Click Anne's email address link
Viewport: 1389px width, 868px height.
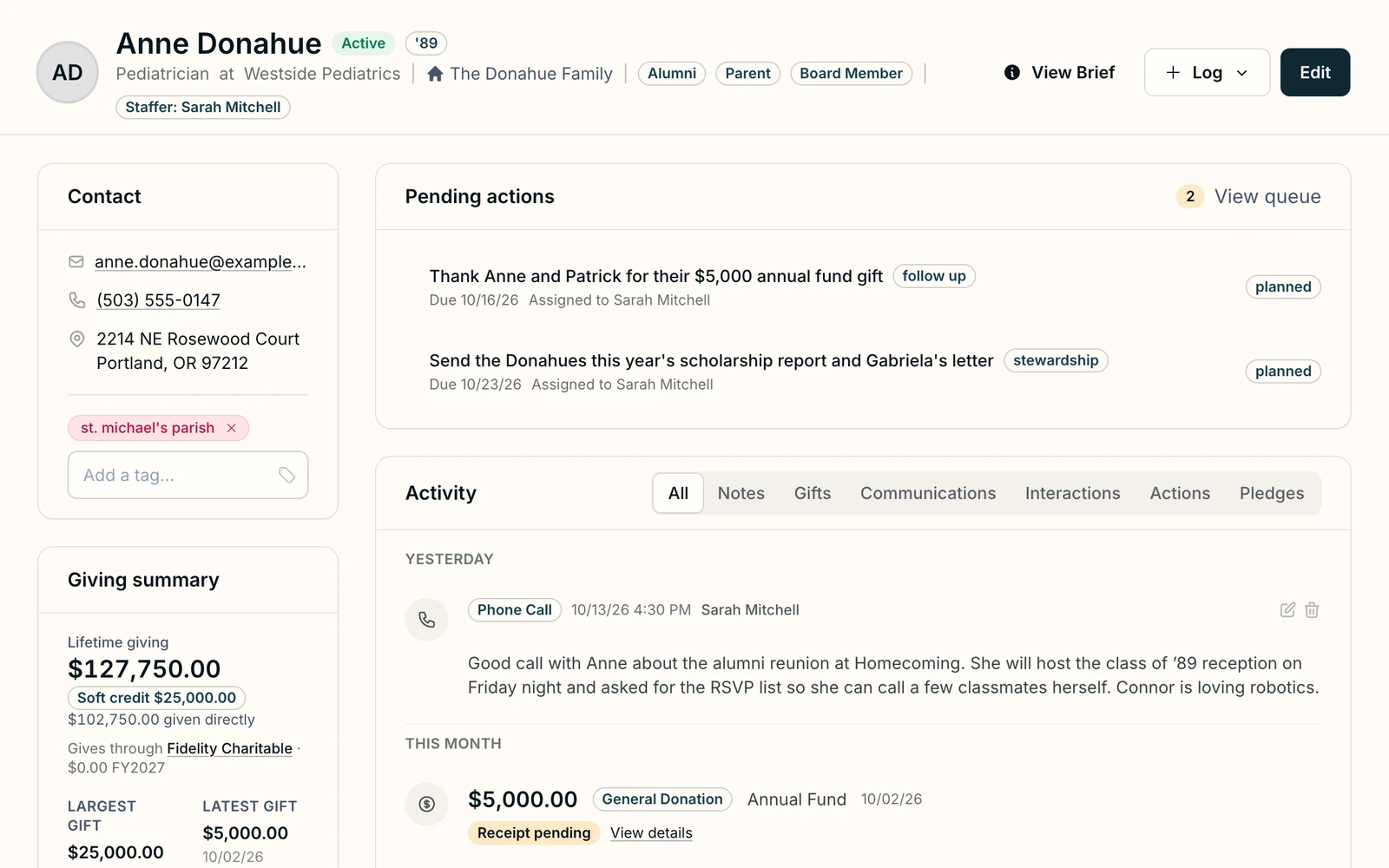[x=201, y=262]
